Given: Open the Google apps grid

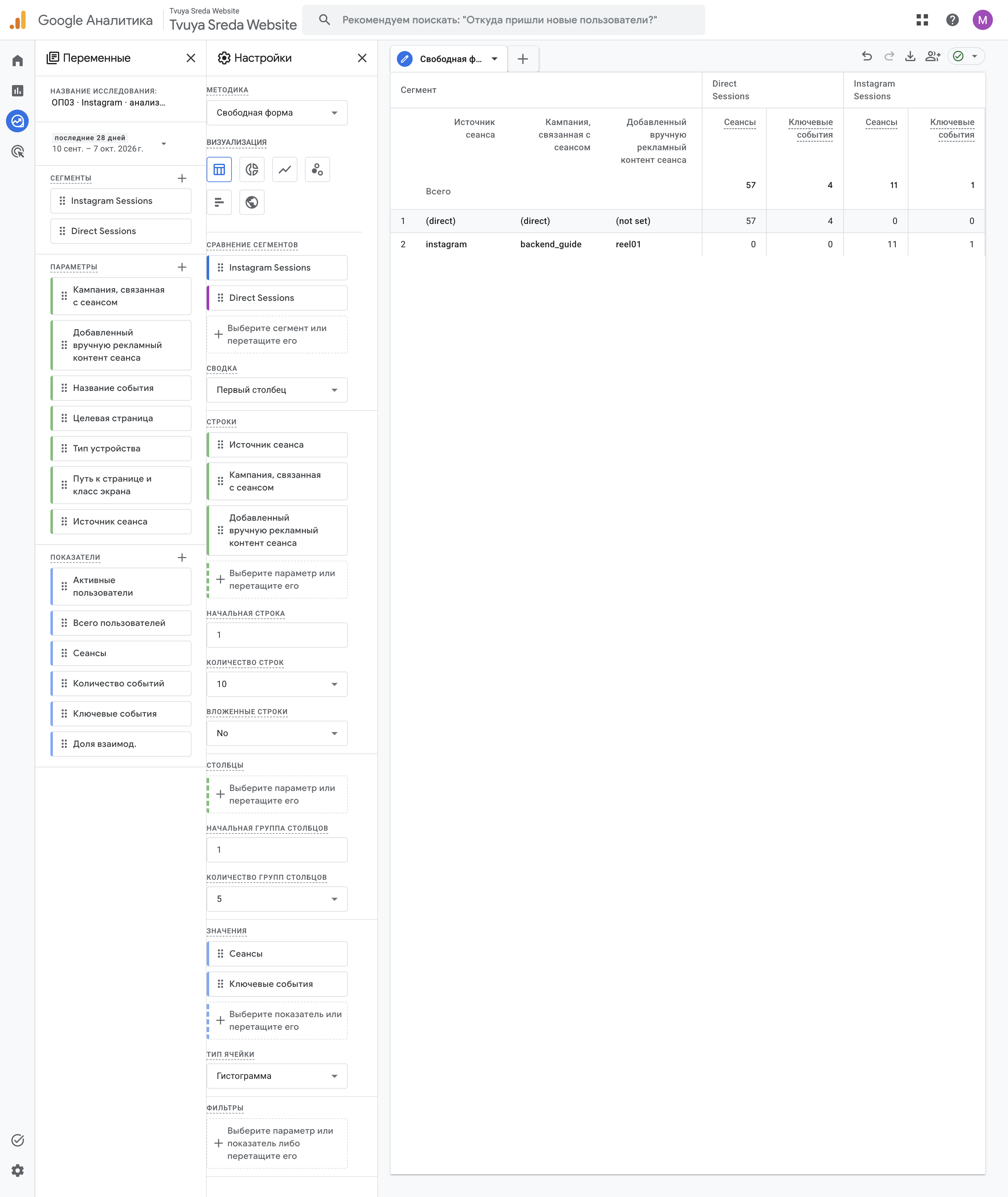Looking at the screenshot, I should pyautogui.click(x=922, y=20).
